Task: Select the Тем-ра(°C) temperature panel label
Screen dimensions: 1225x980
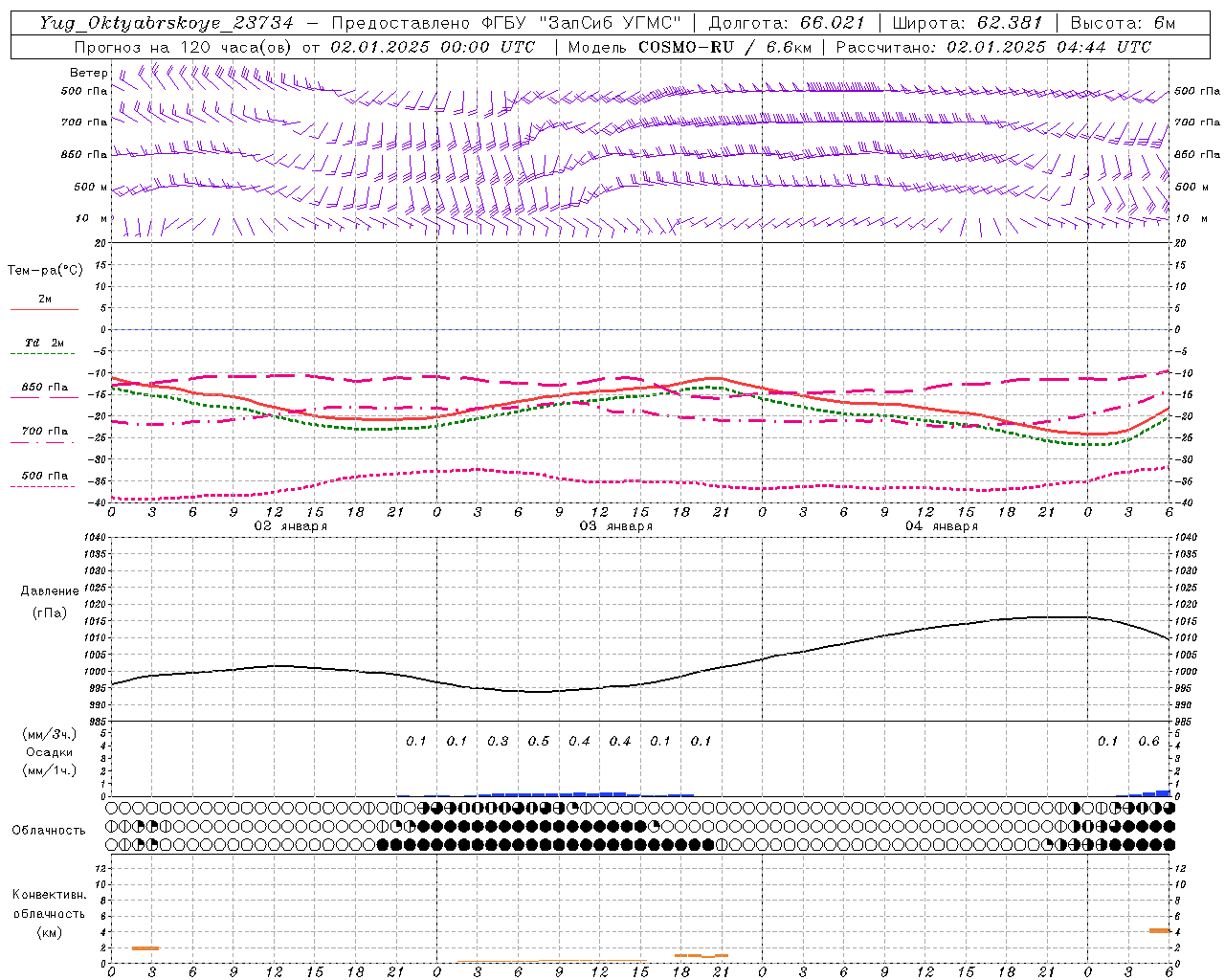Action: coord(46,271)
